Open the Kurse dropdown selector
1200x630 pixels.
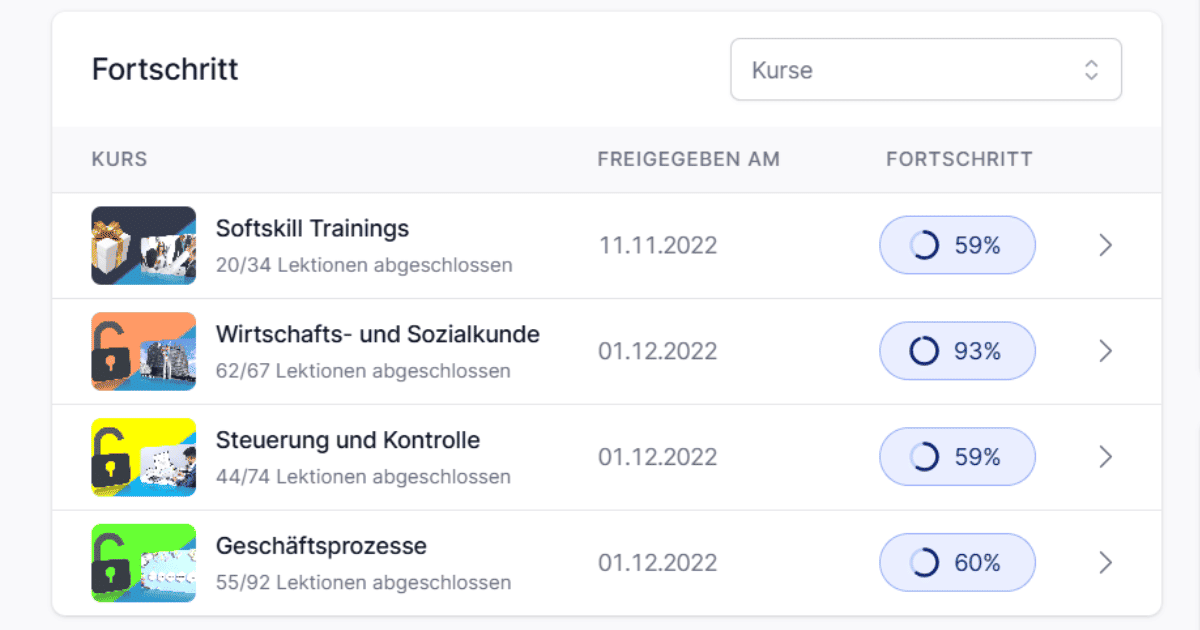pyautogui.click(x=926, y=70)
